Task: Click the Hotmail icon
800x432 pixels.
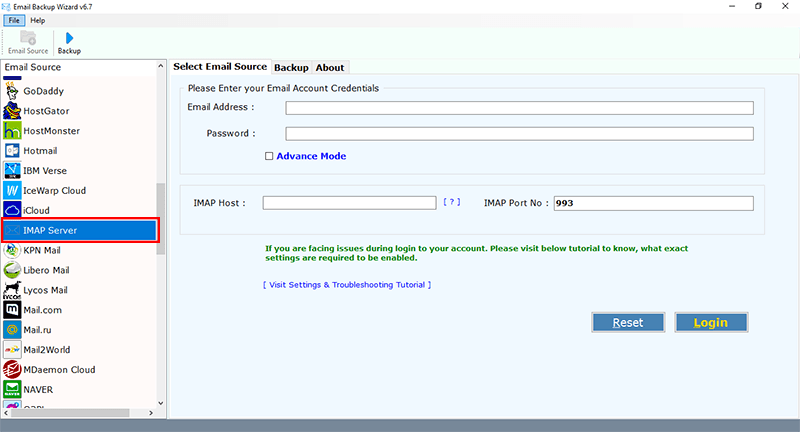Action: [12, 150]
